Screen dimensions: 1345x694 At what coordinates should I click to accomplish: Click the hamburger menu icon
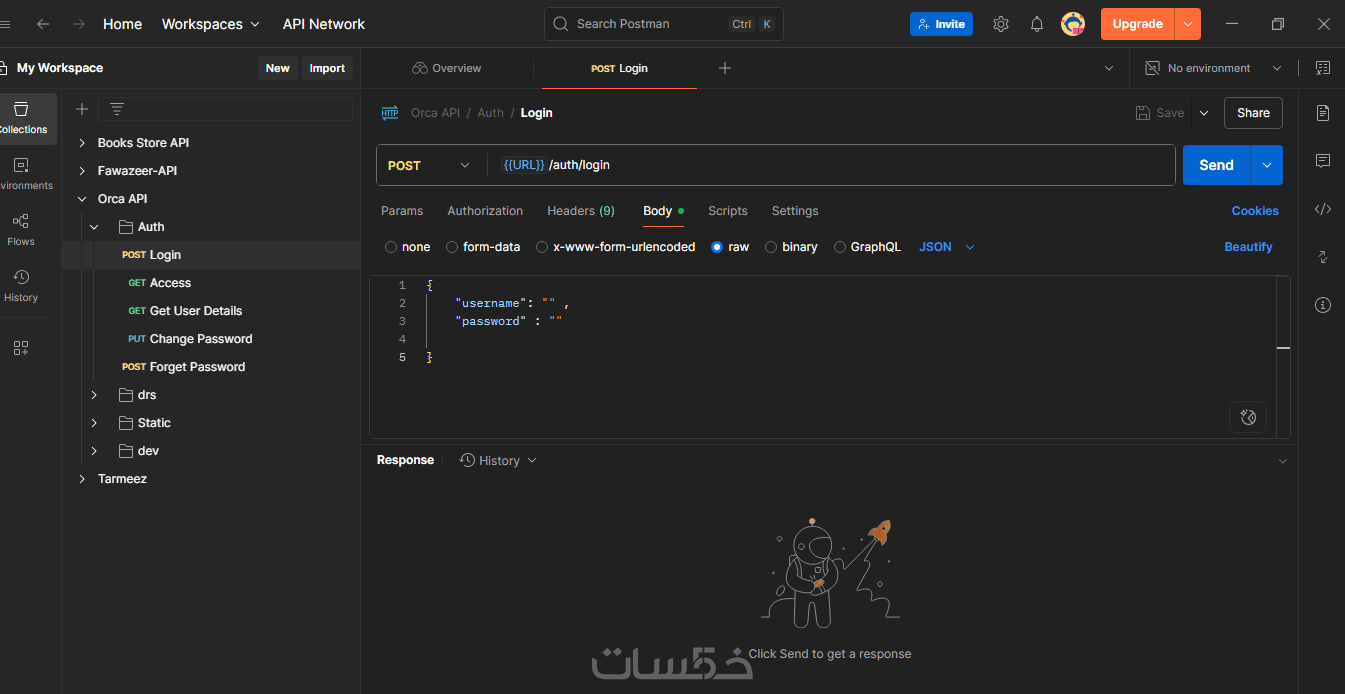pyautogui.click(x=5, y=24)
